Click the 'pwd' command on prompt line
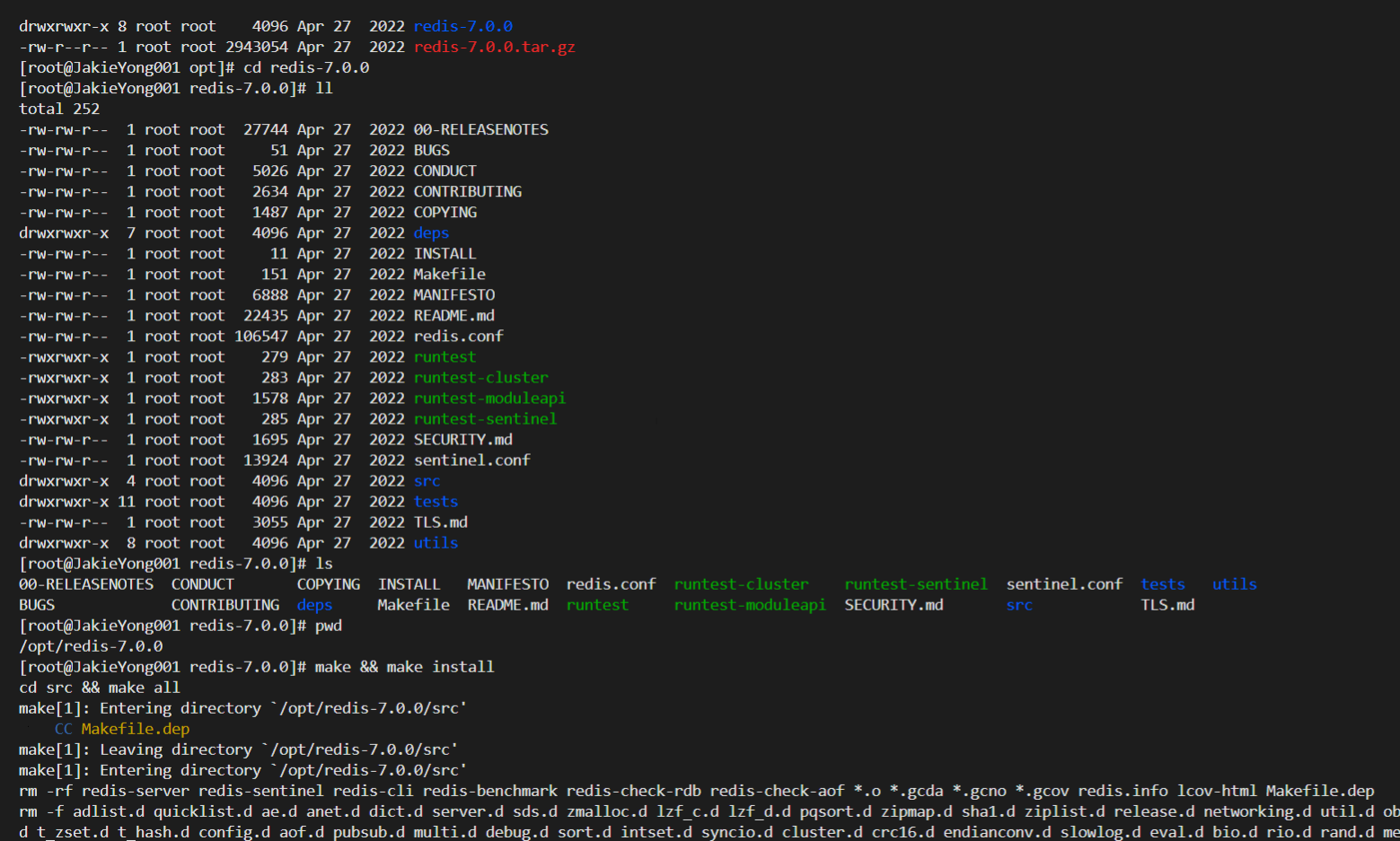Screen dimensions: 1400x841 click(x=328, y=625)
